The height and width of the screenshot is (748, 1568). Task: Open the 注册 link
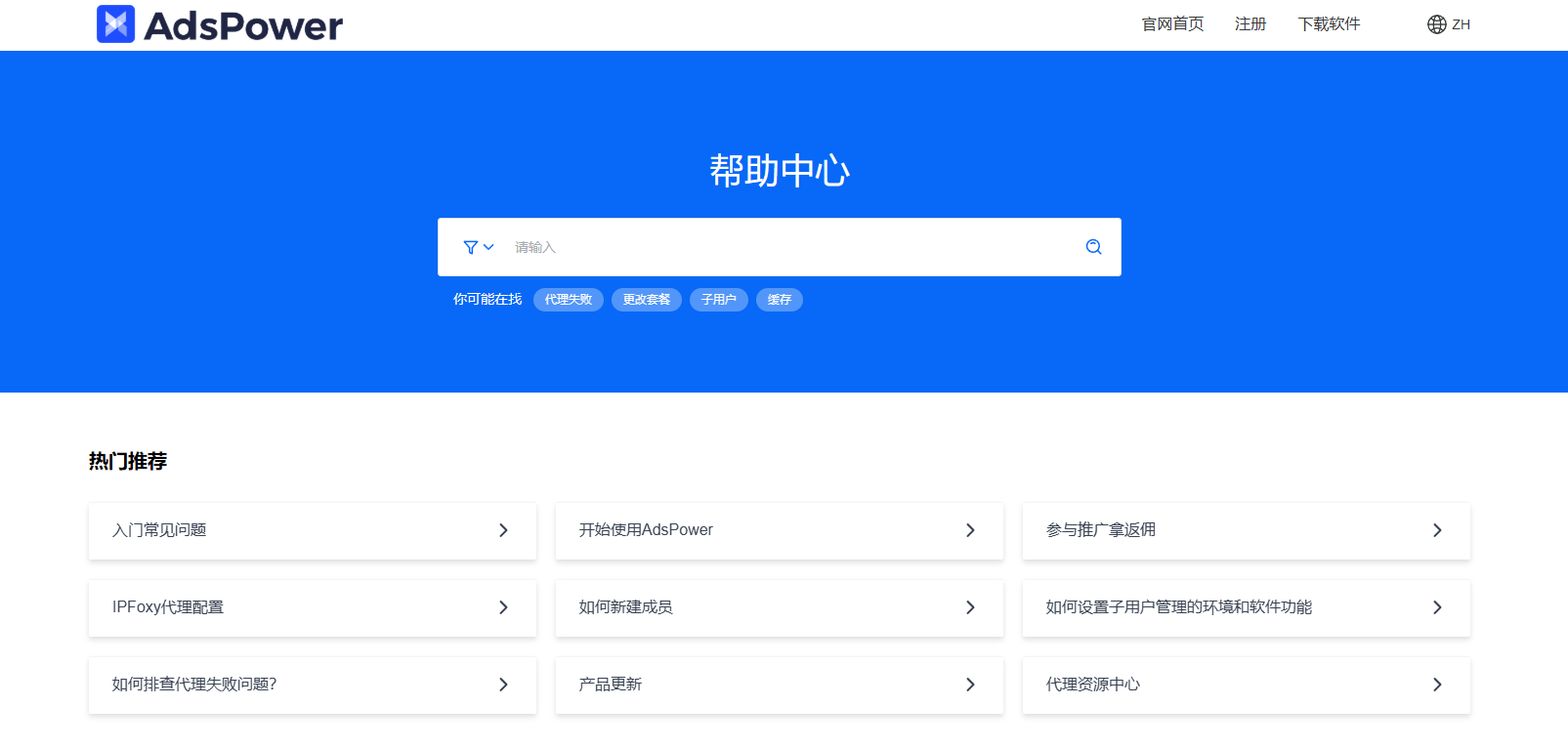pyautogui.click(x=1250, y=24)
